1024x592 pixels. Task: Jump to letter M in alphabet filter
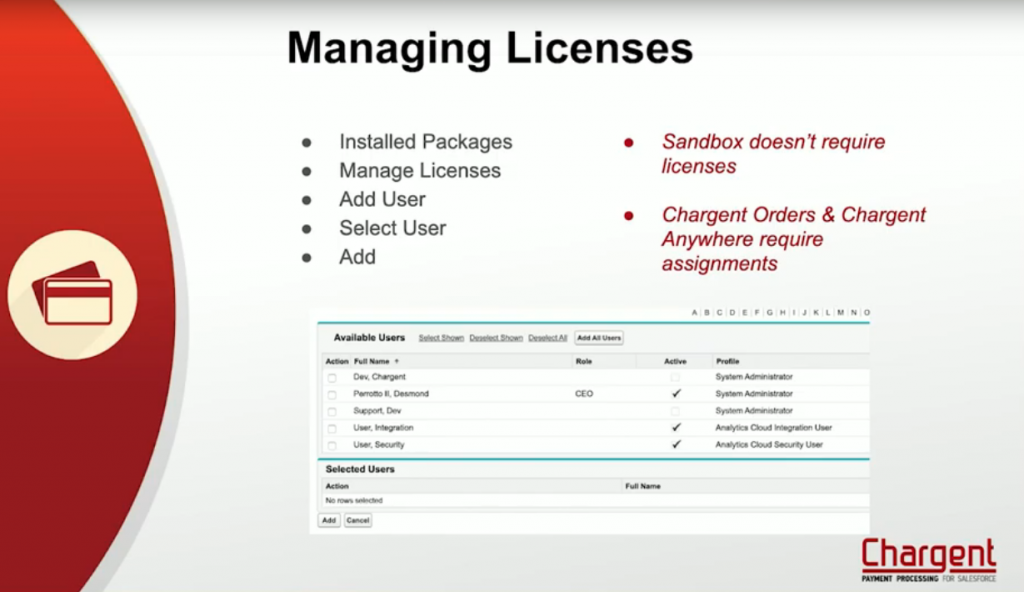pyautogui.click(x=841, y=313)
